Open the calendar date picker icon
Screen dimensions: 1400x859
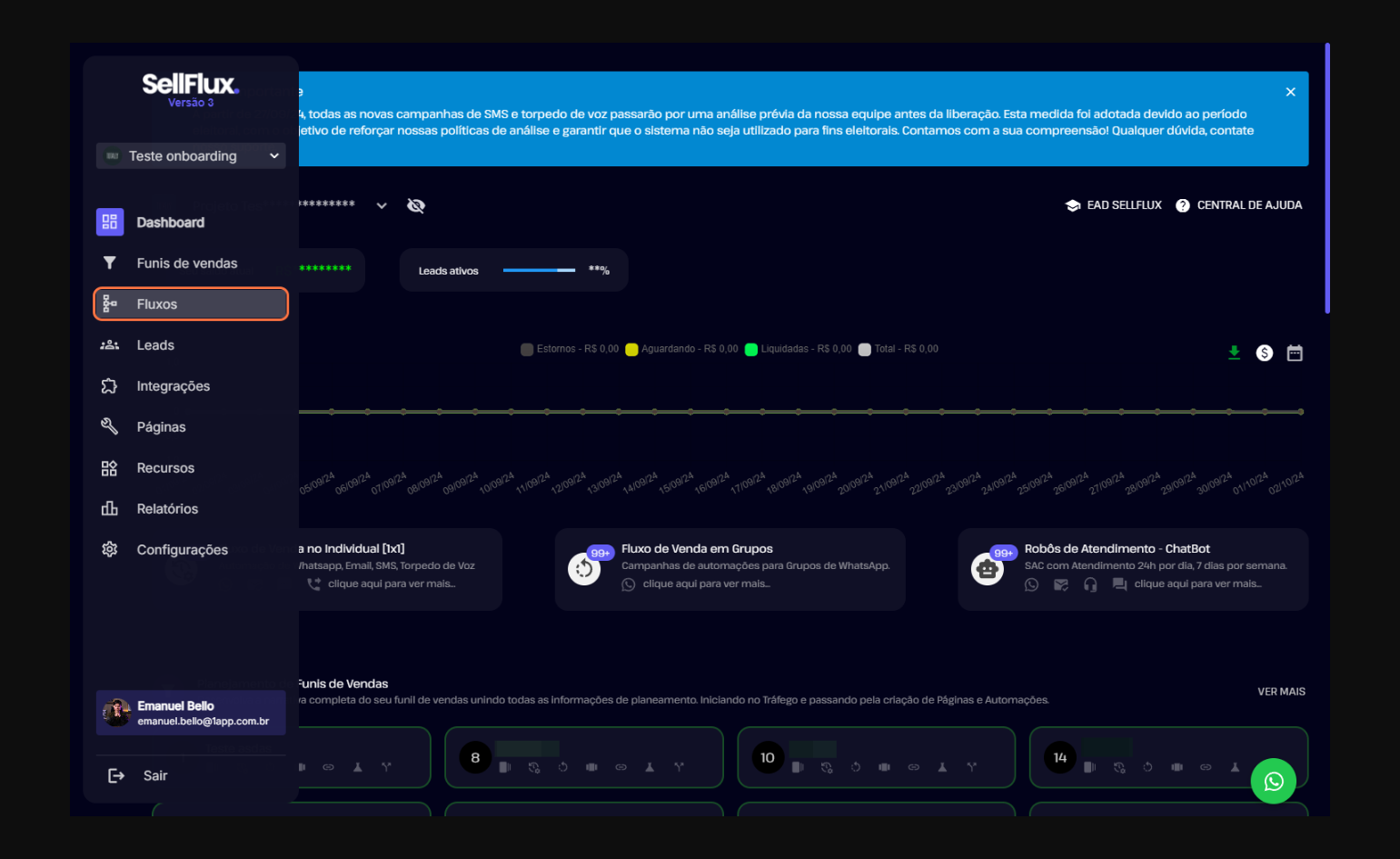[1295, 353]
